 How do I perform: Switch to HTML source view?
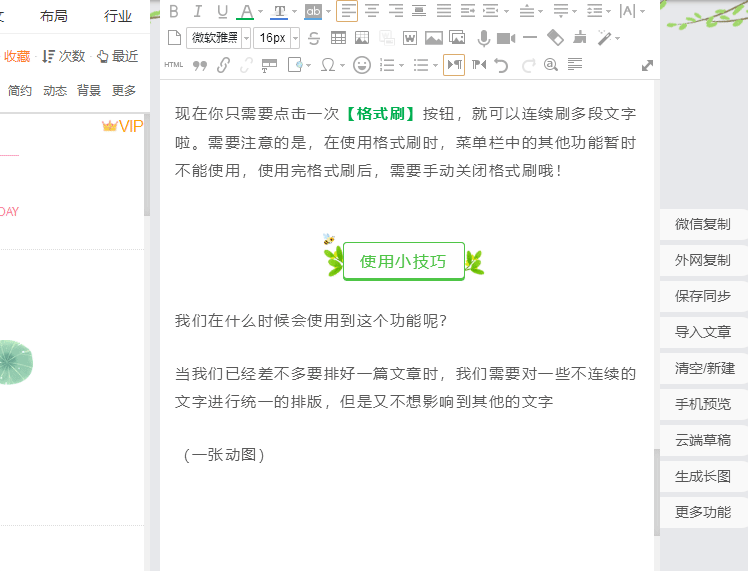click(x=174, y=65)
